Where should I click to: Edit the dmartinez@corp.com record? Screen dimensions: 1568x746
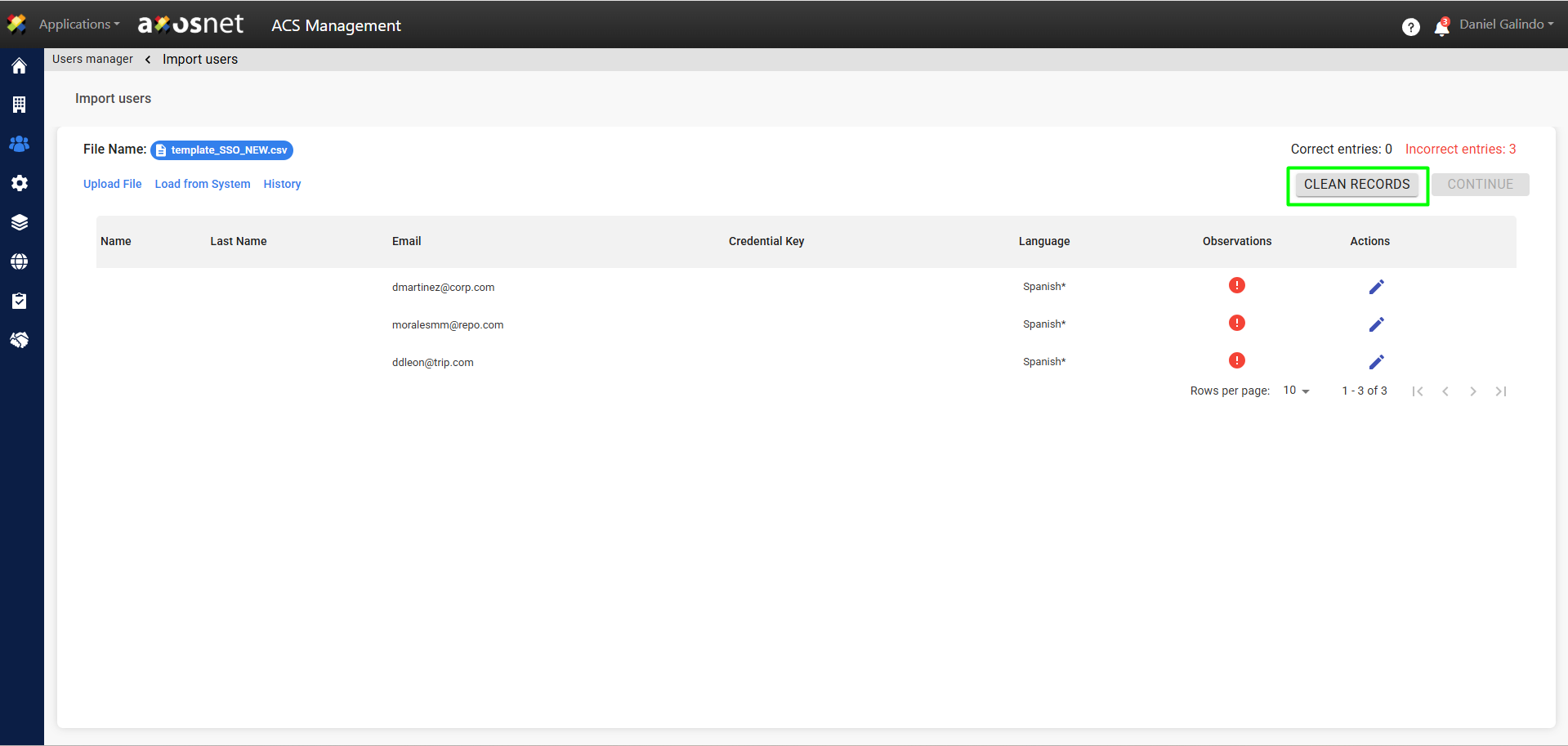[1376, 287]
